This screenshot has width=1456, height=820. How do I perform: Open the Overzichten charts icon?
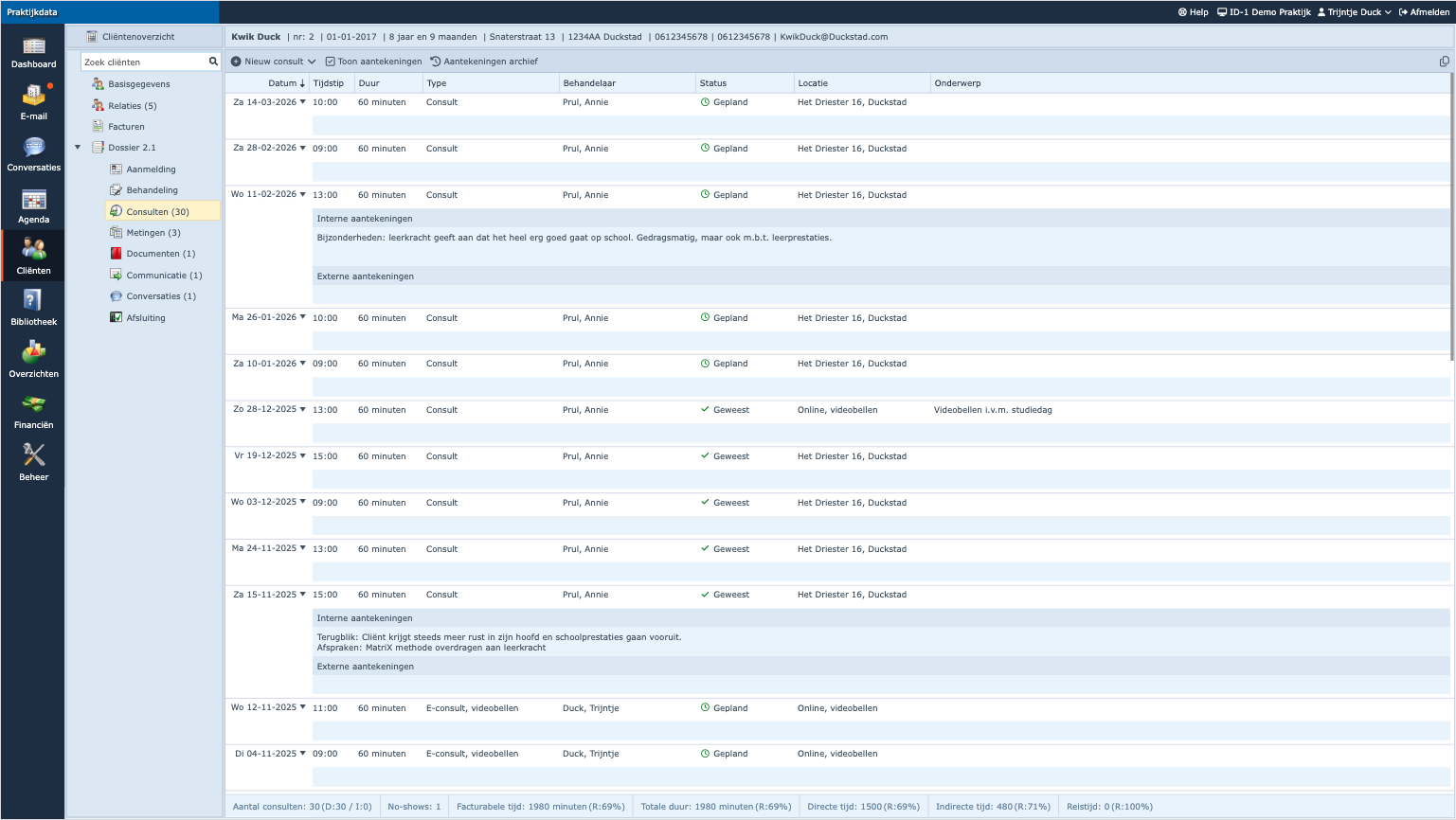click(x=33, y=353)
